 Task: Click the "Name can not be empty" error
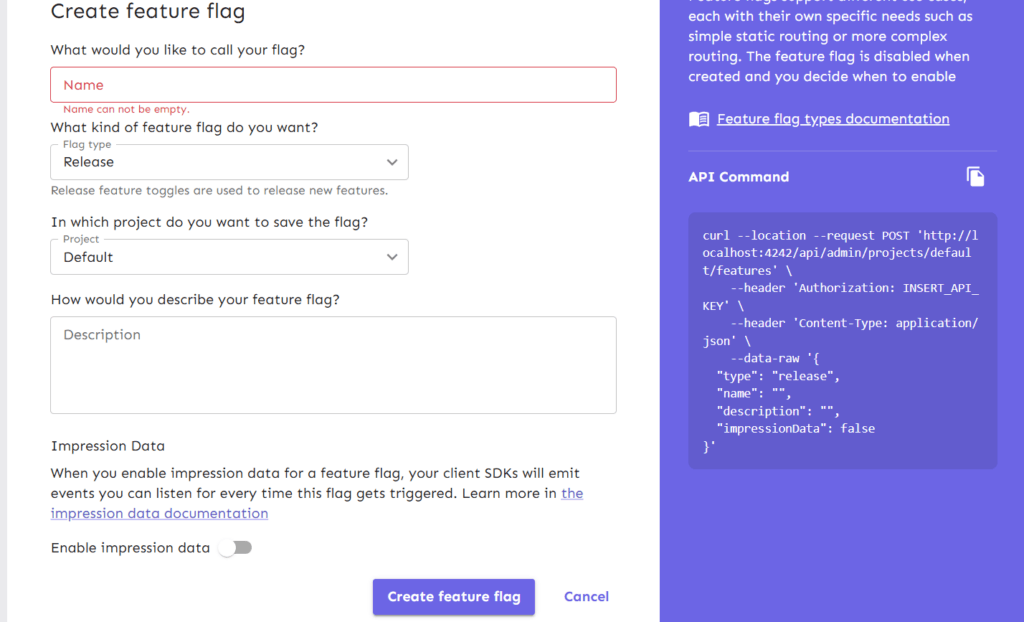[x=126, y=109]
